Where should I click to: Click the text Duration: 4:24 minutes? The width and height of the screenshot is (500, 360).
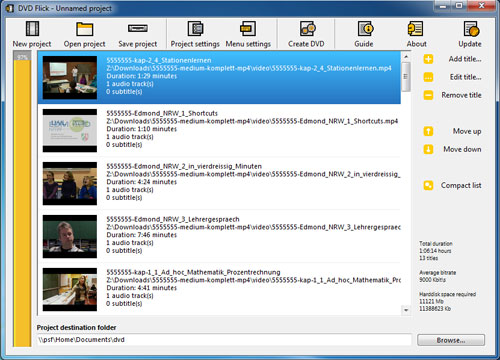[x=141, y=182]
